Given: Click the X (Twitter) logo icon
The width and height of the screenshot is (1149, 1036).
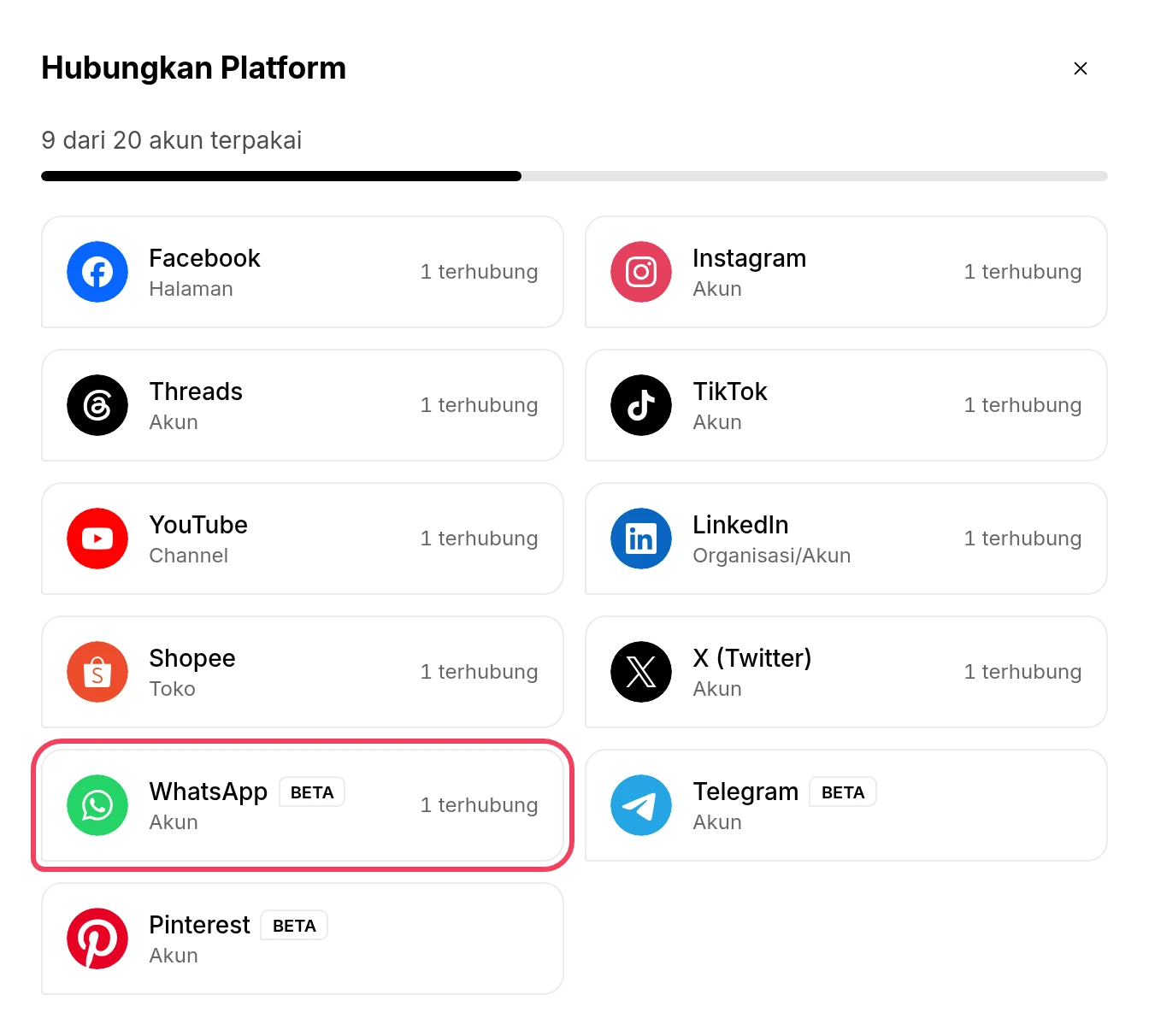Looking at the screenshot, I should point(641,672).
